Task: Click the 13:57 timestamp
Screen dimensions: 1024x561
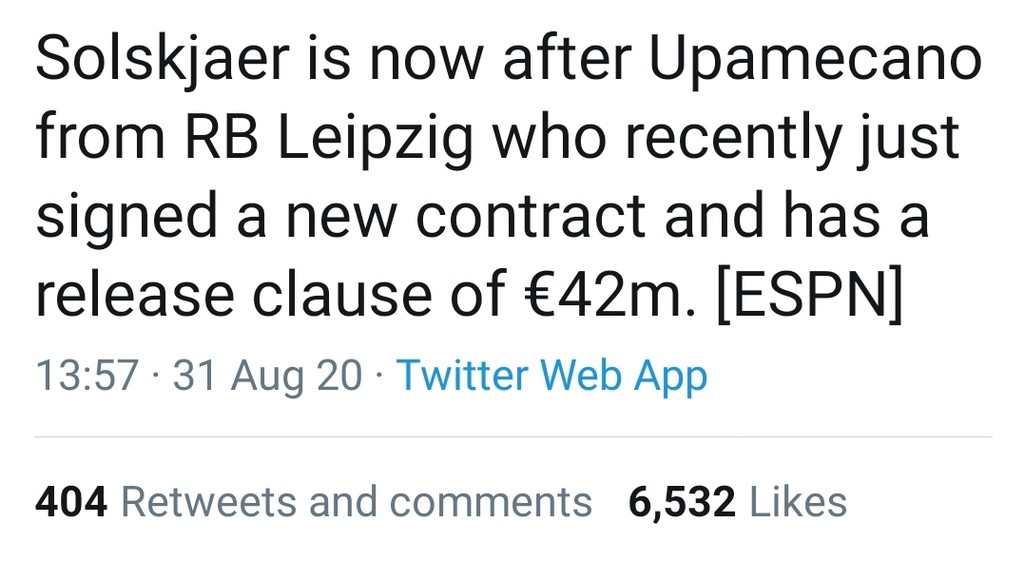Action: pos(86,377)
